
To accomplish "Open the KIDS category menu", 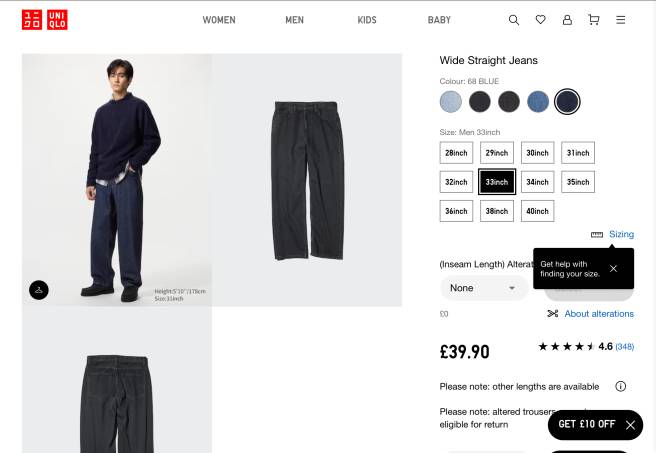I will (367, 20).
